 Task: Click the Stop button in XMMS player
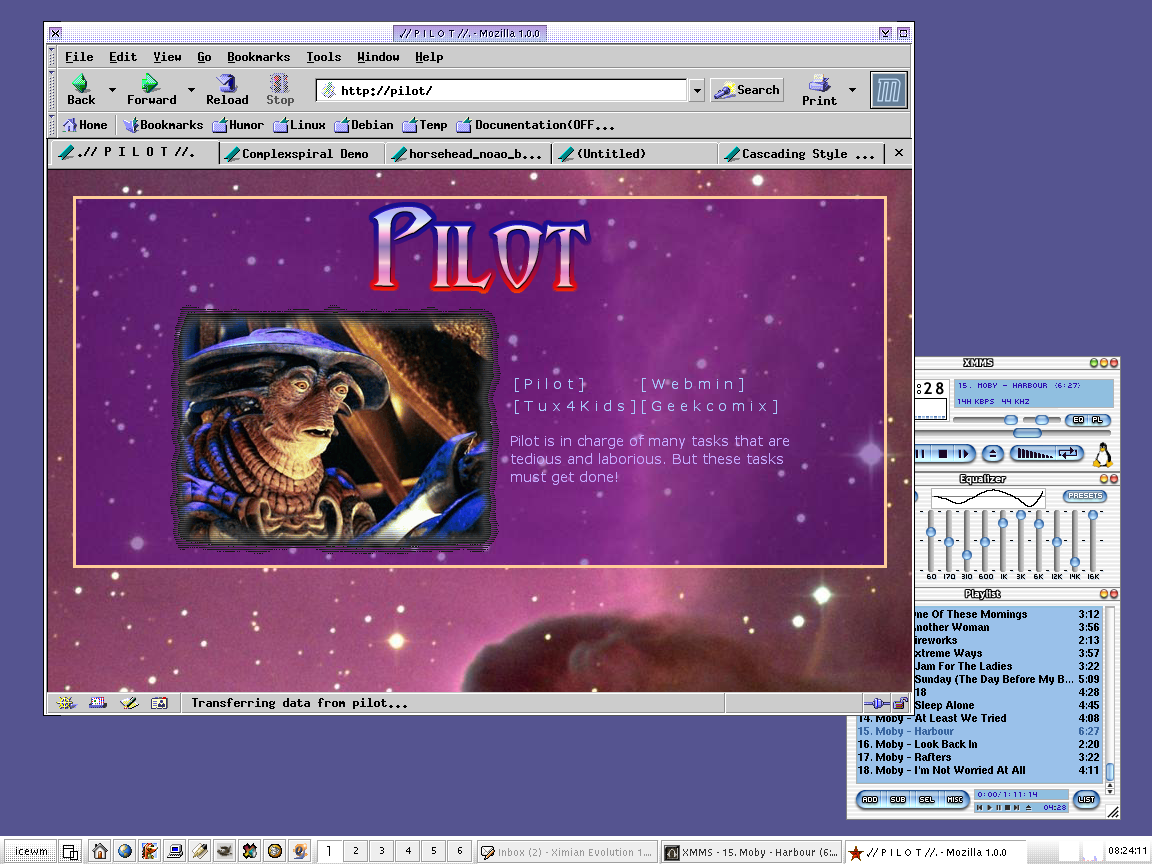point(943,454)
